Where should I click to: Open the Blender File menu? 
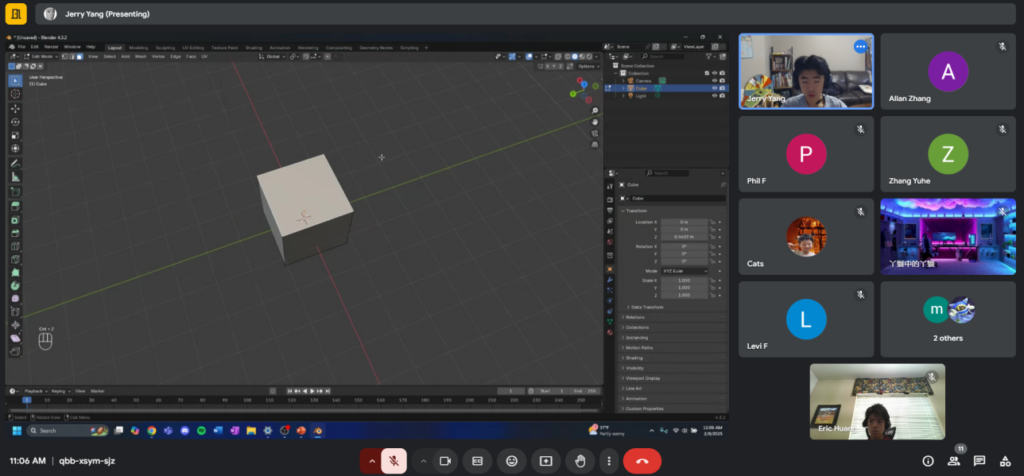point(22,47)
